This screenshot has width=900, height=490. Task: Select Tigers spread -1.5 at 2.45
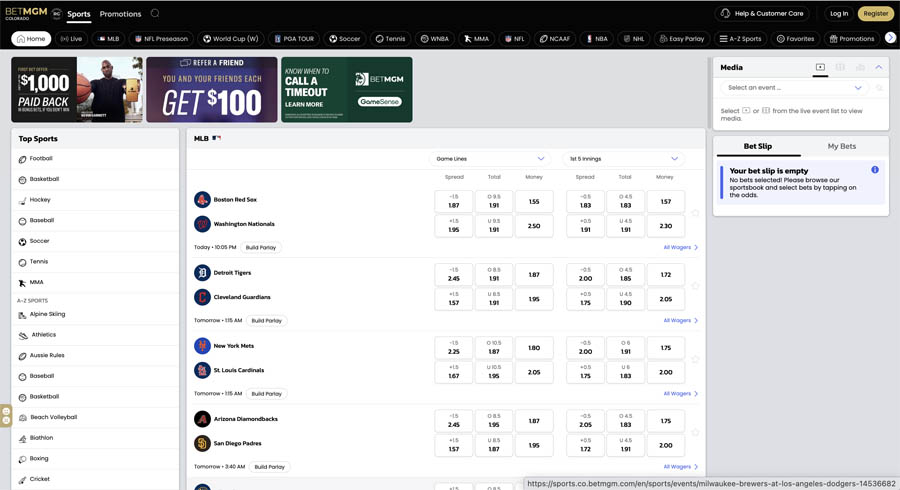point(453,274)
